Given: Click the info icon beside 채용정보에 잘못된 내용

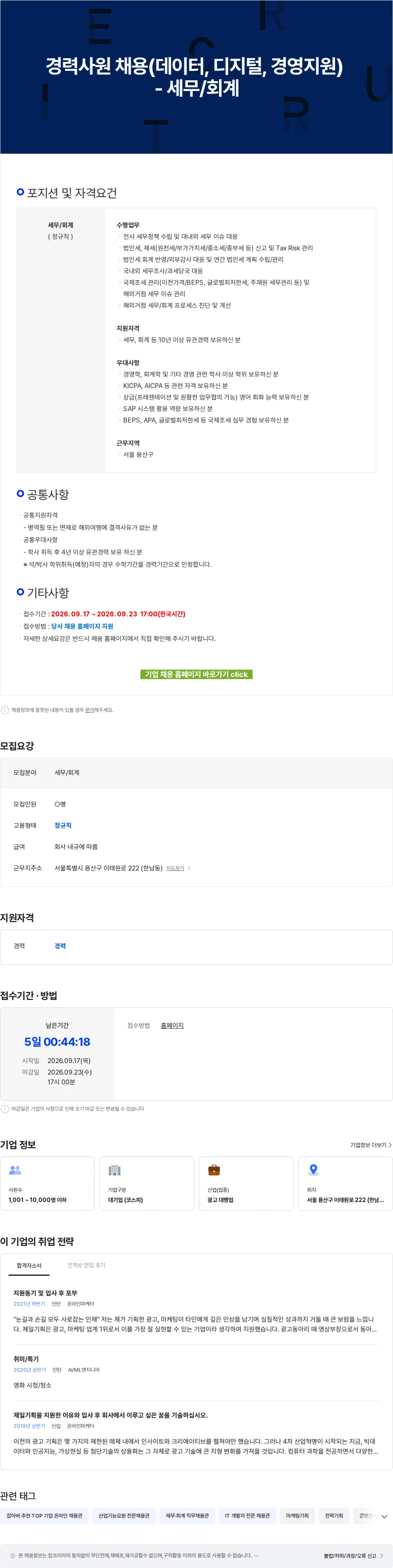Looking at the screenshot, I should click(5, 710).
